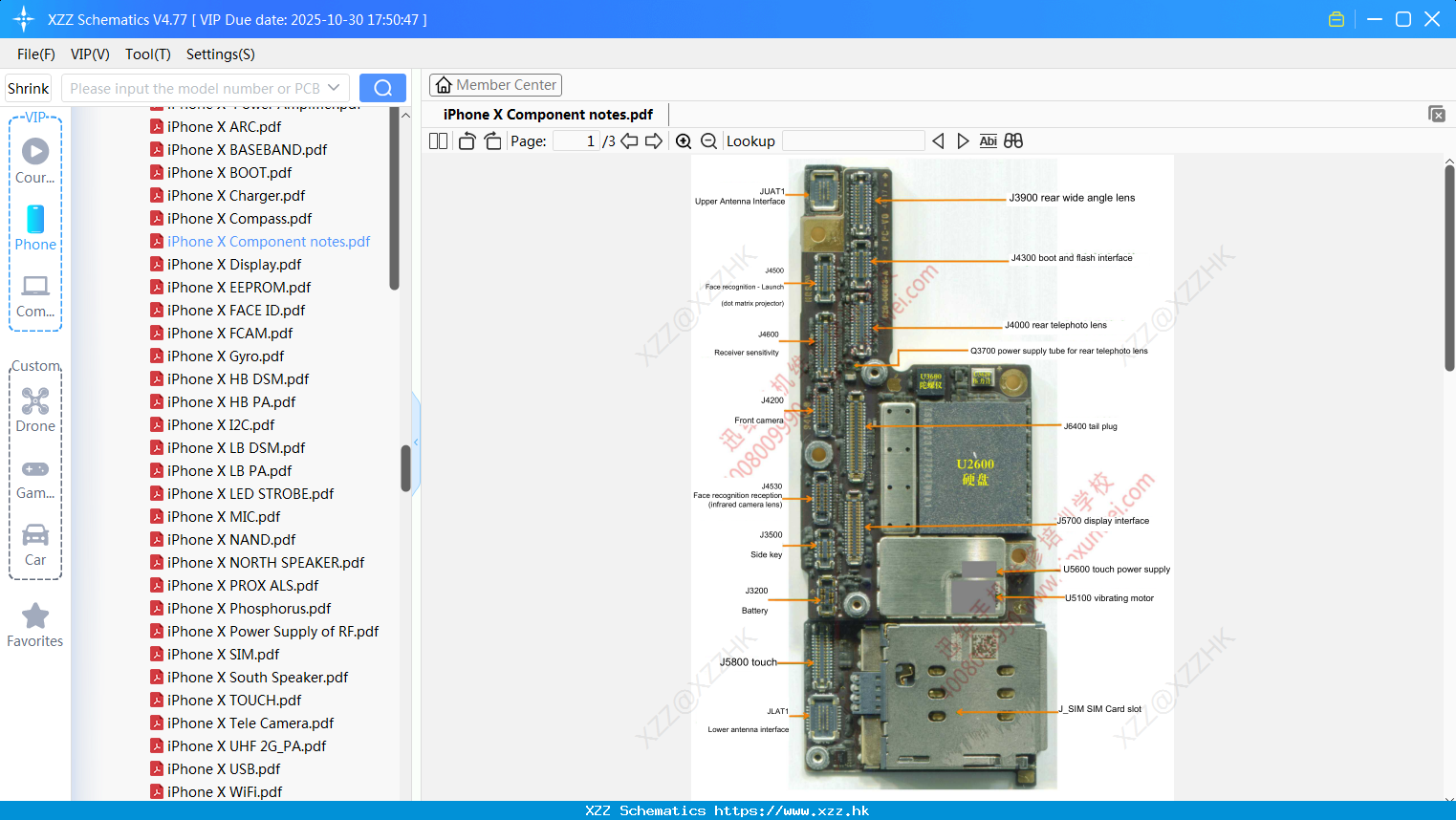Open iPhone X SIM.pdf
This screenshot has height=820, width=1456.
click(x=215, y=654)
